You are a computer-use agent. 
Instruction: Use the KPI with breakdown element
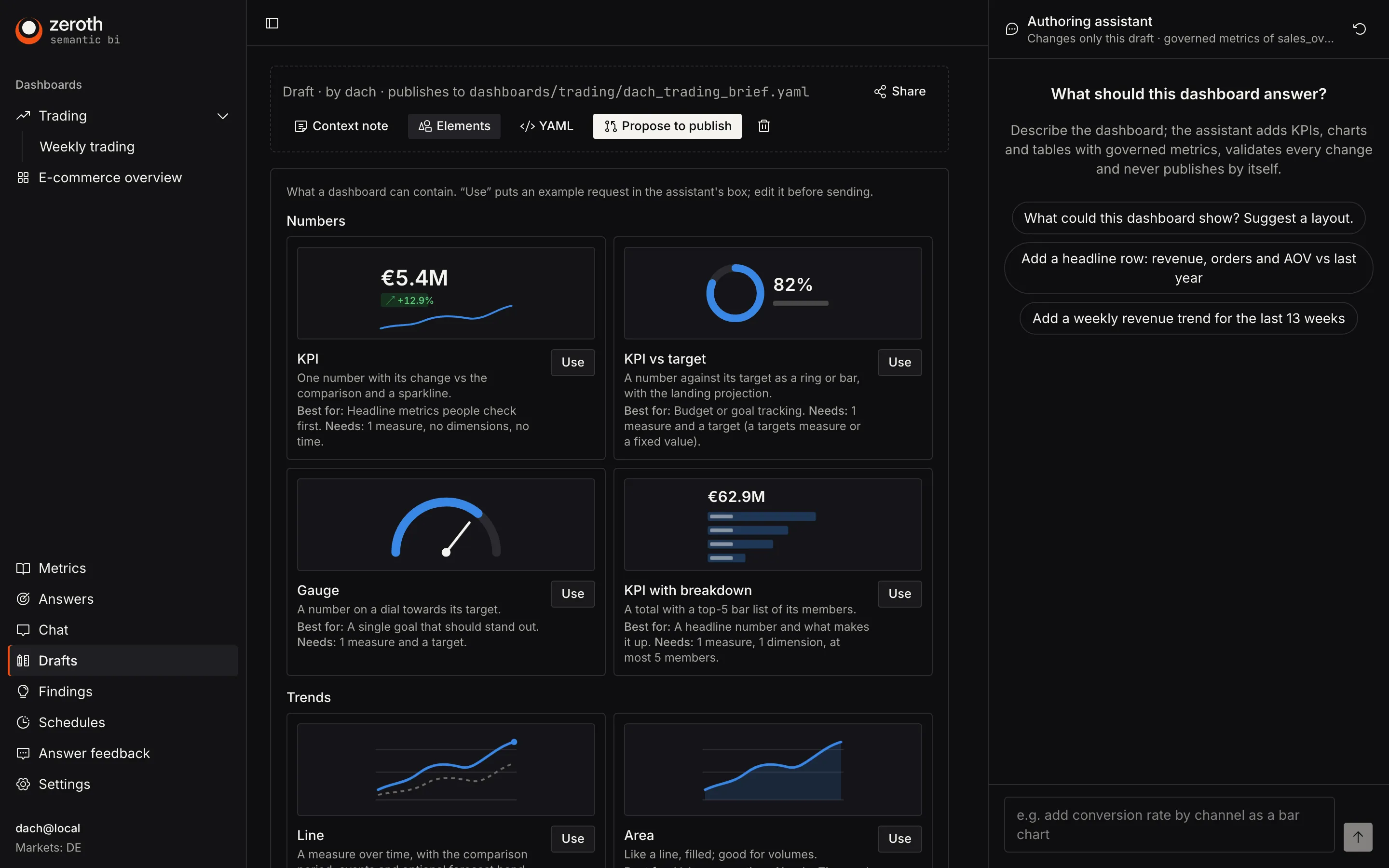[x=899, y=594]
